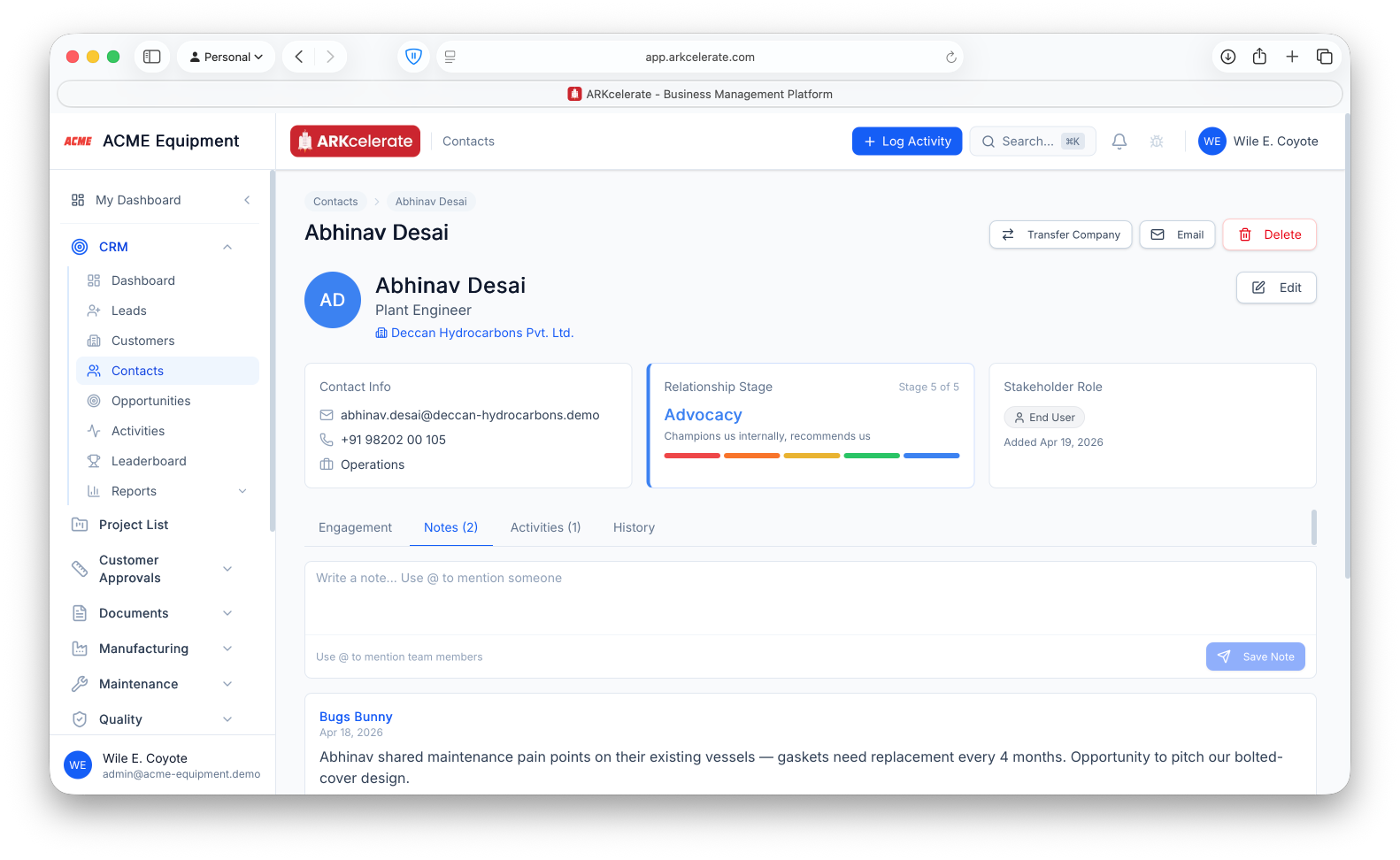Click the app.arkcelerate.com address bar
1400x860 pixels.
click(x=699, y=57)
